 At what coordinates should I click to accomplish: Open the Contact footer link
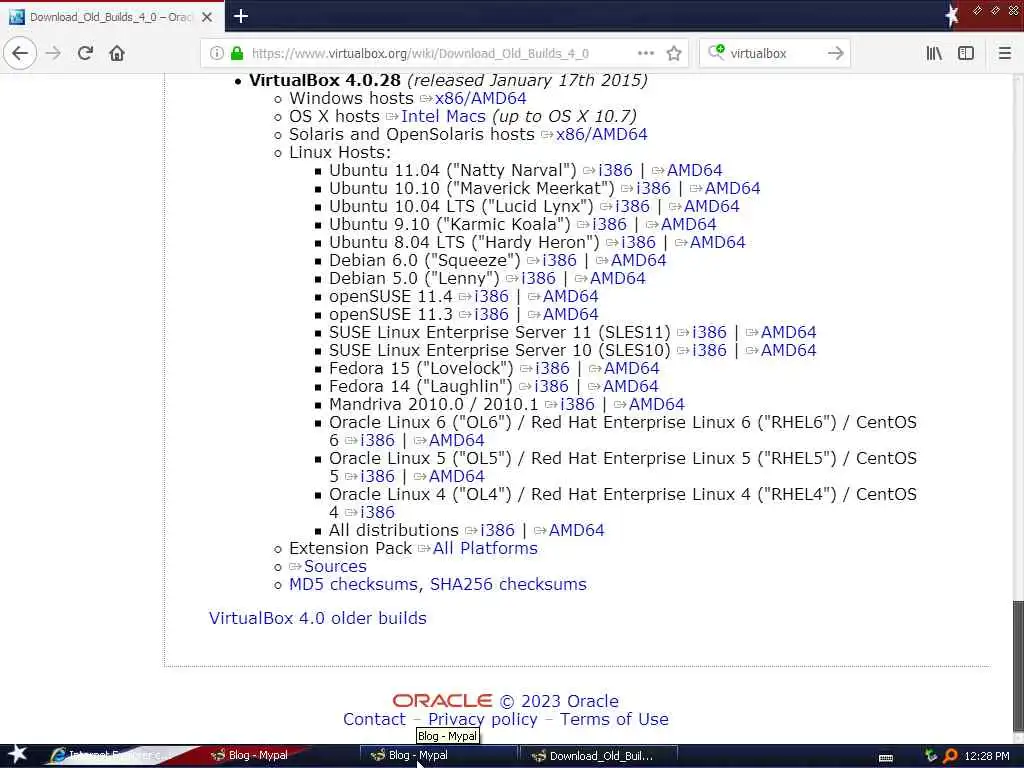374,719
